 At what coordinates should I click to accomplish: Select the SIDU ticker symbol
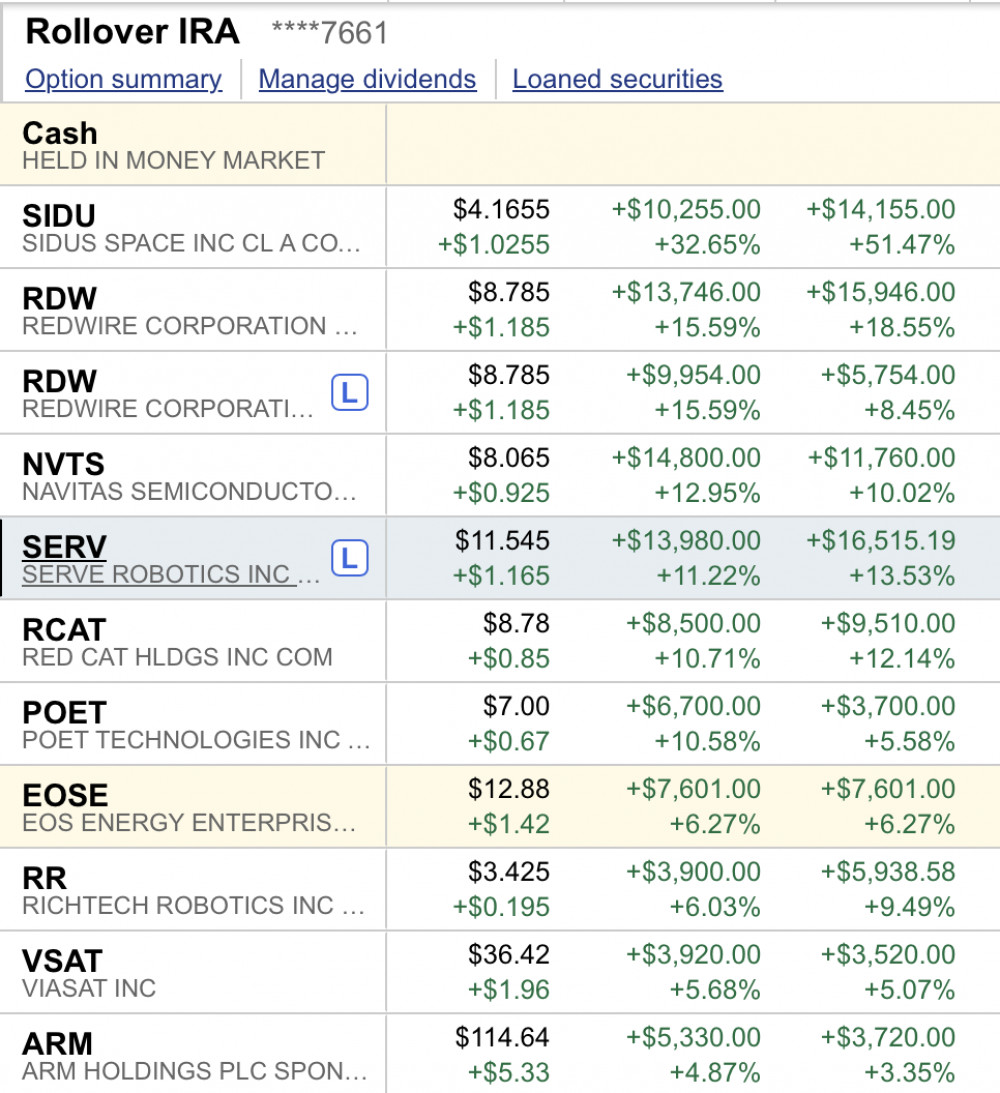click(59, 216)
